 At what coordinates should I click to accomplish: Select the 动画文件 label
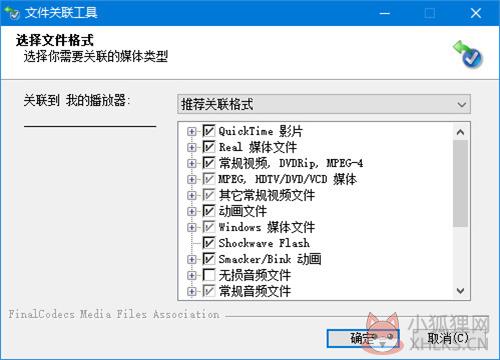[243, 211]
